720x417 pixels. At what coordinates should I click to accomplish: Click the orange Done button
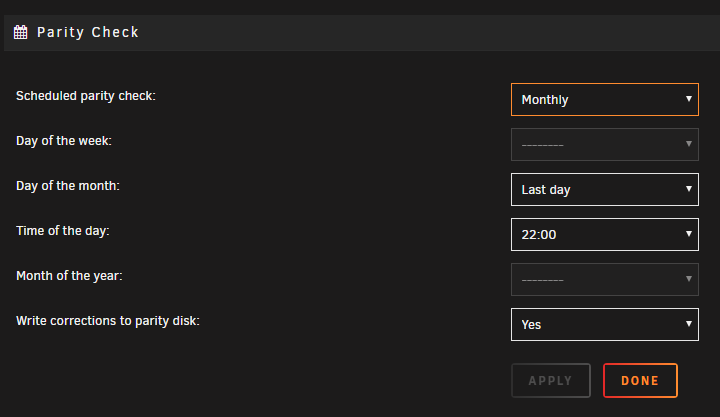coord(640,380)
